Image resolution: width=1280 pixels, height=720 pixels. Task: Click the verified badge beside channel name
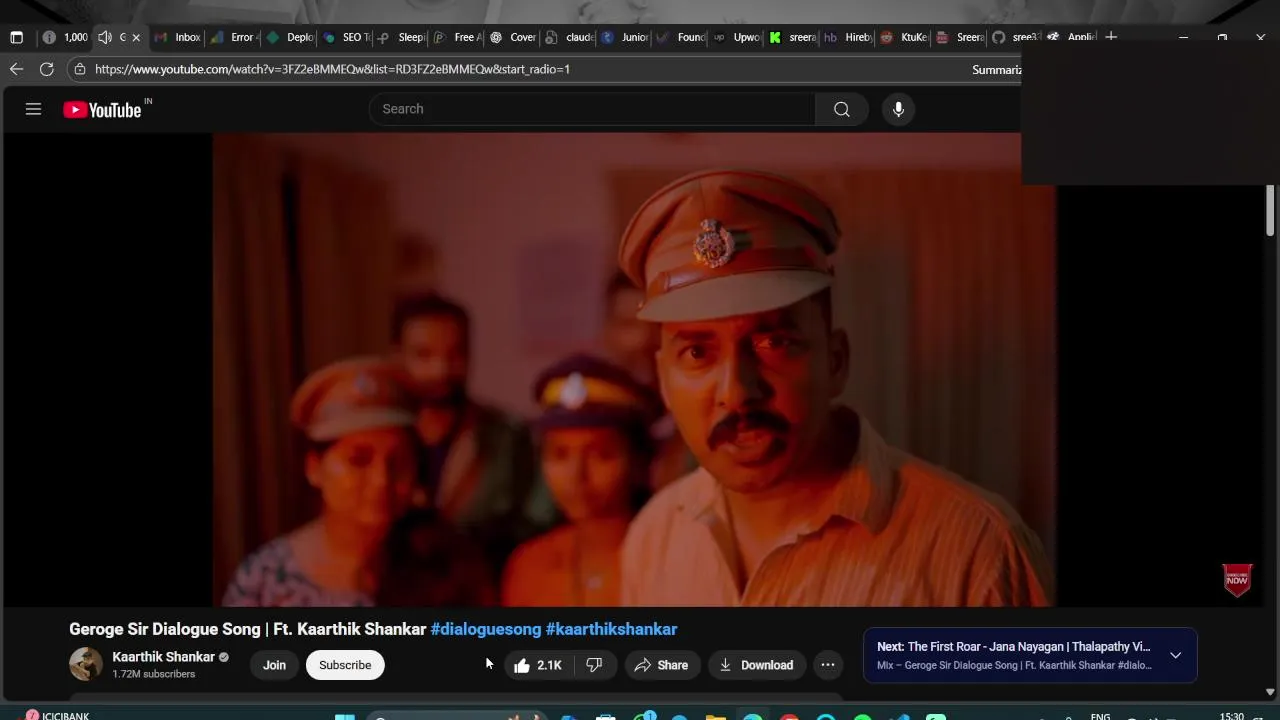(224, 657)
